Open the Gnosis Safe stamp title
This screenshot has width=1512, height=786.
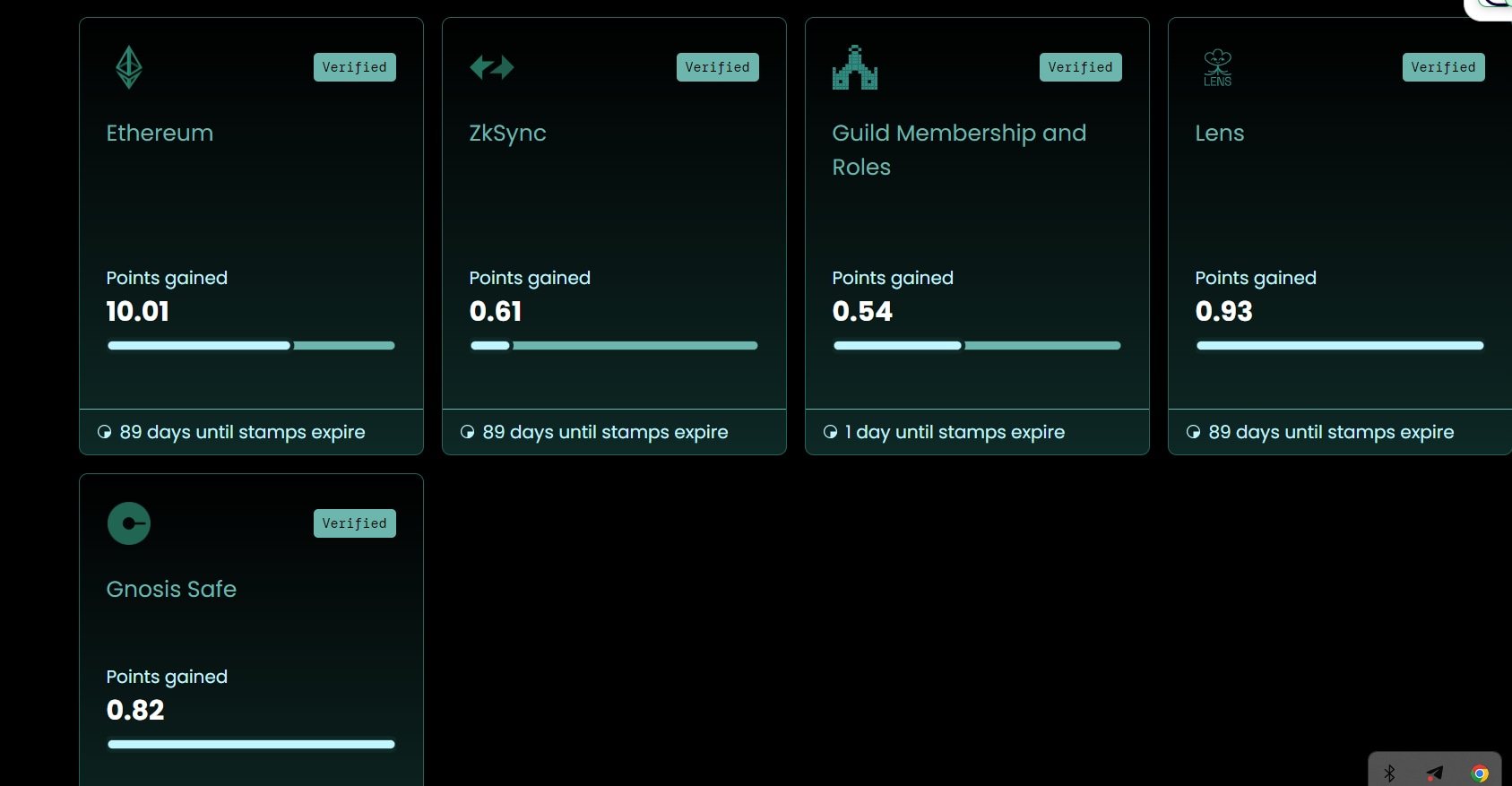point(171,589)
